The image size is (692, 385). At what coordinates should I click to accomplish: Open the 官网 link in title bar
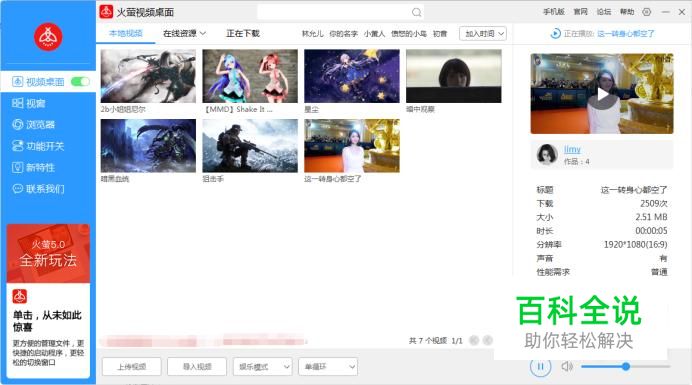(580, 12)
